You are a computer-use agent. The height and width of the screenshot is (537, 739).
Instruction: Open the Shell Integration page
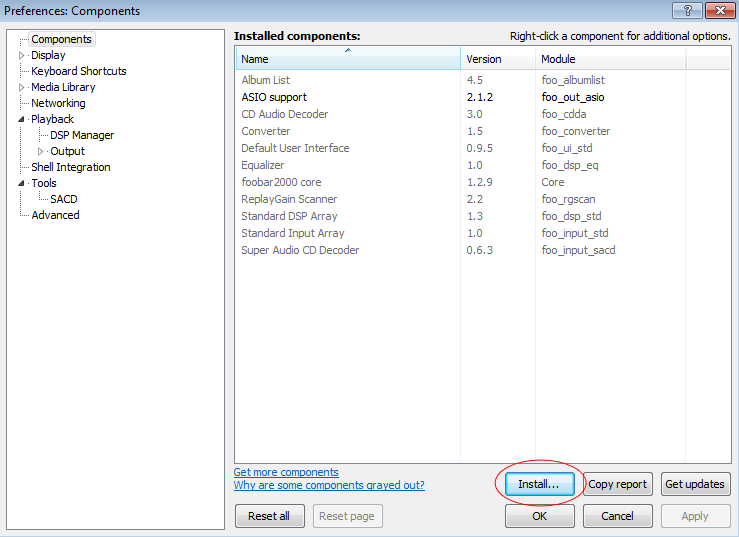pyautogui.click(x=70, y=167)
